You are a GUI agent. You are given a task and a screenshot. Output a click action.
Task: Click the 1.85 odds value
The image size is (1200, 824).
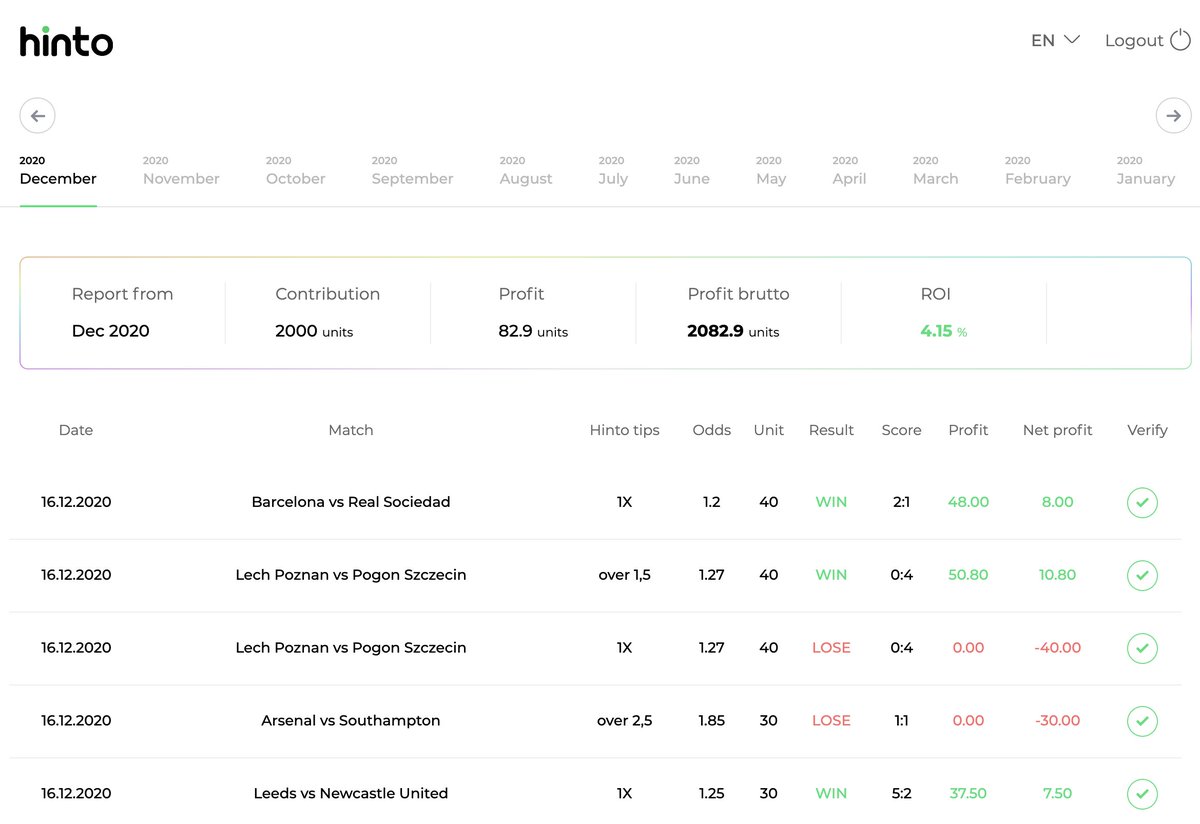pyautogui.click(x=712, y=721)
